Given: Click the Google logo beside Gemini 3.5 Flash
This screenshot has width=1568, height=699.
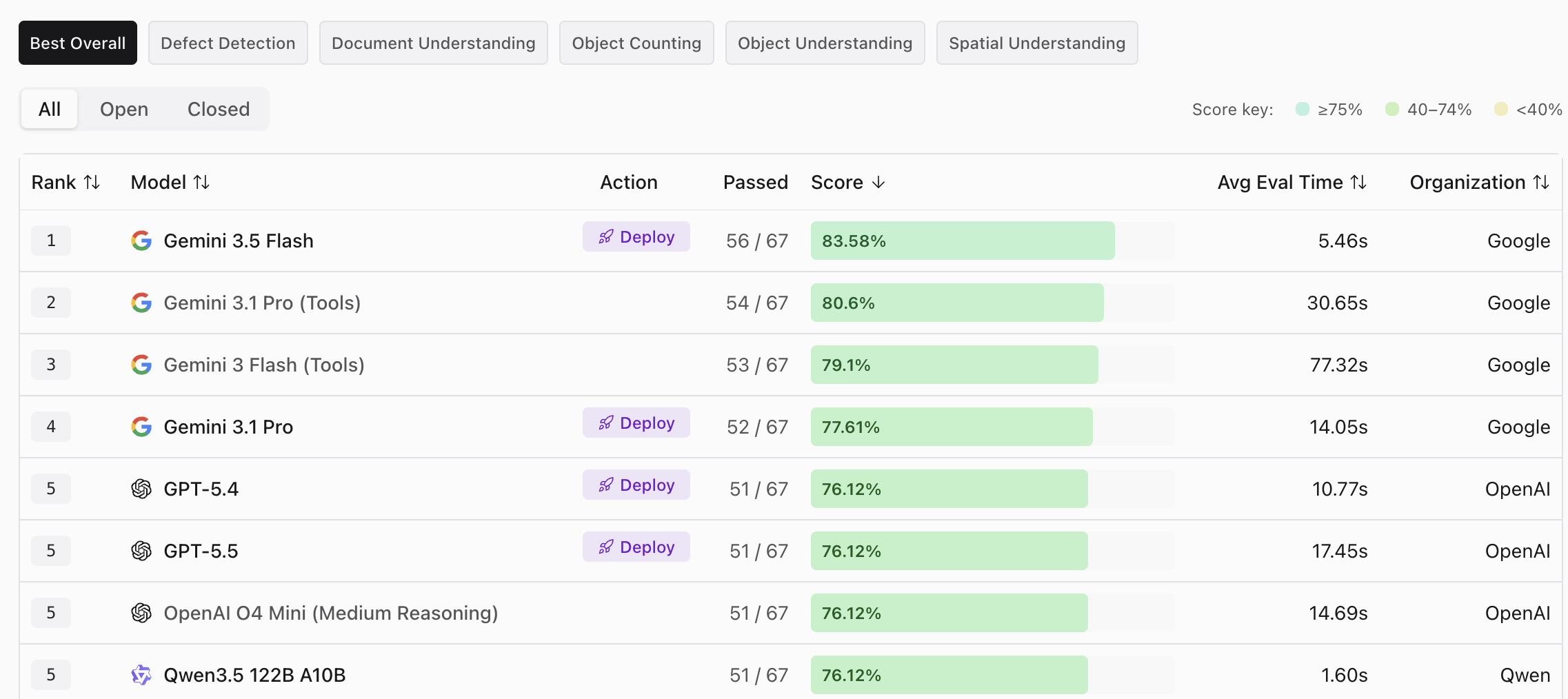Looking at the screenshot, I should point(141,241).
